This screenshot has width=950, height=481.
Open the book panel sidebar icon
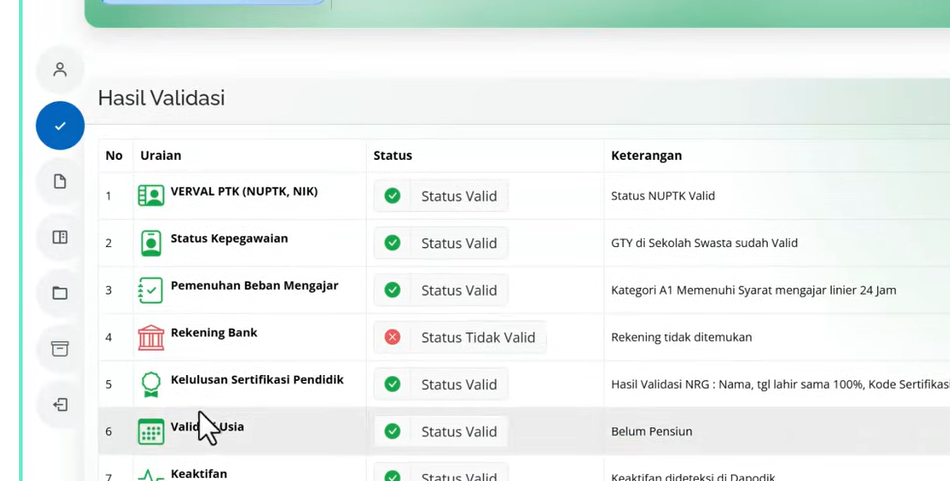(59, 237)
